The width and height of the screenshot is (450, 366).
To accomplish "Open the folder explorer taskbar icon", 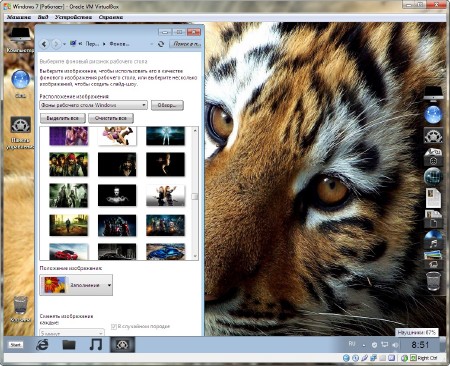I will tap(69, 345).
